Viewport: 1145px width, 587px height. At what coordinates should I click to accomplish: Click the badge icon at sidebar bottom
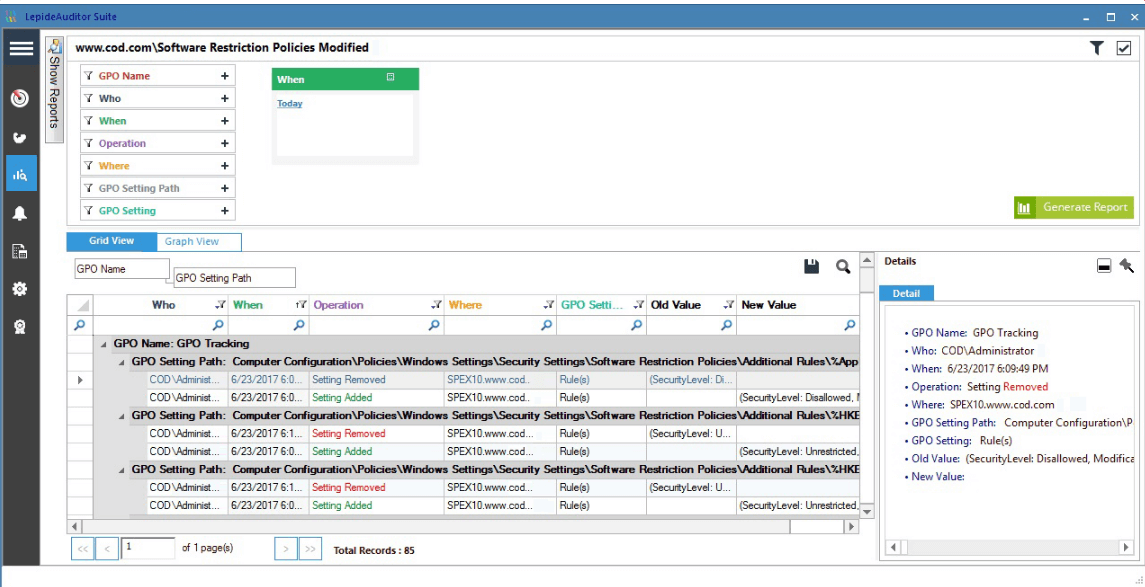(20, 327)
